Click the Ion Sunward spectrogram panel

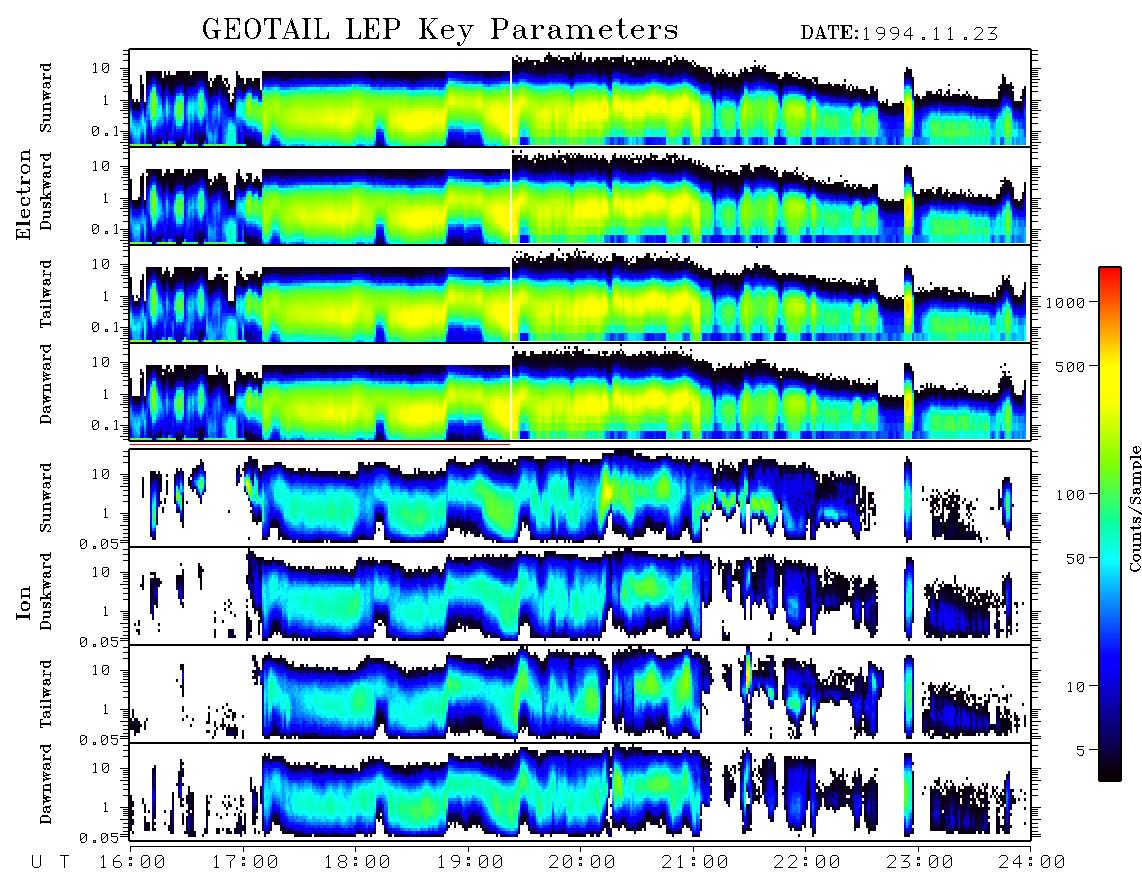click(x=580, y=498)
